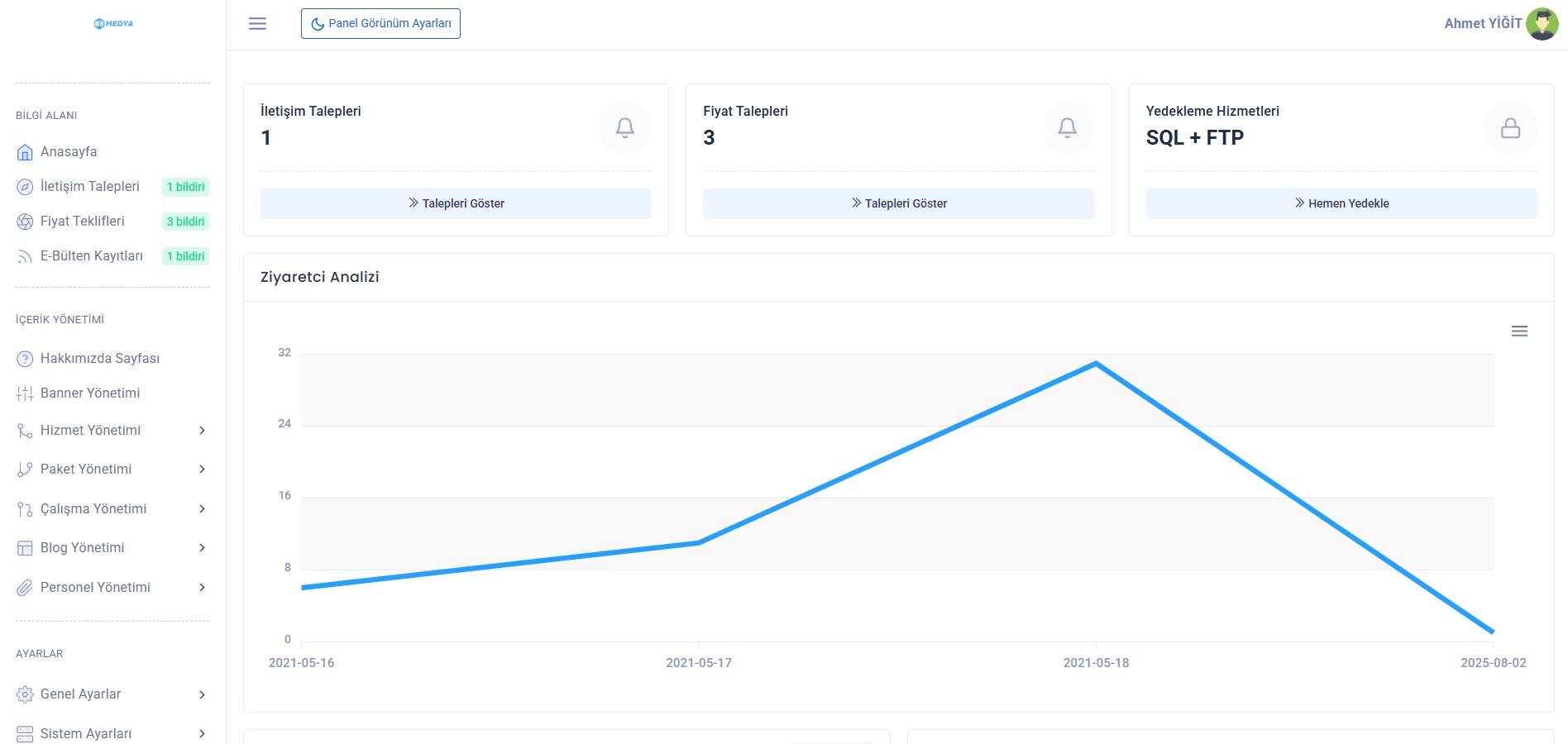Click the Ahmet YİĞİT profile avatar
The height and width of the screenshot is (744, 1568).
click(x=1542, y=24)
